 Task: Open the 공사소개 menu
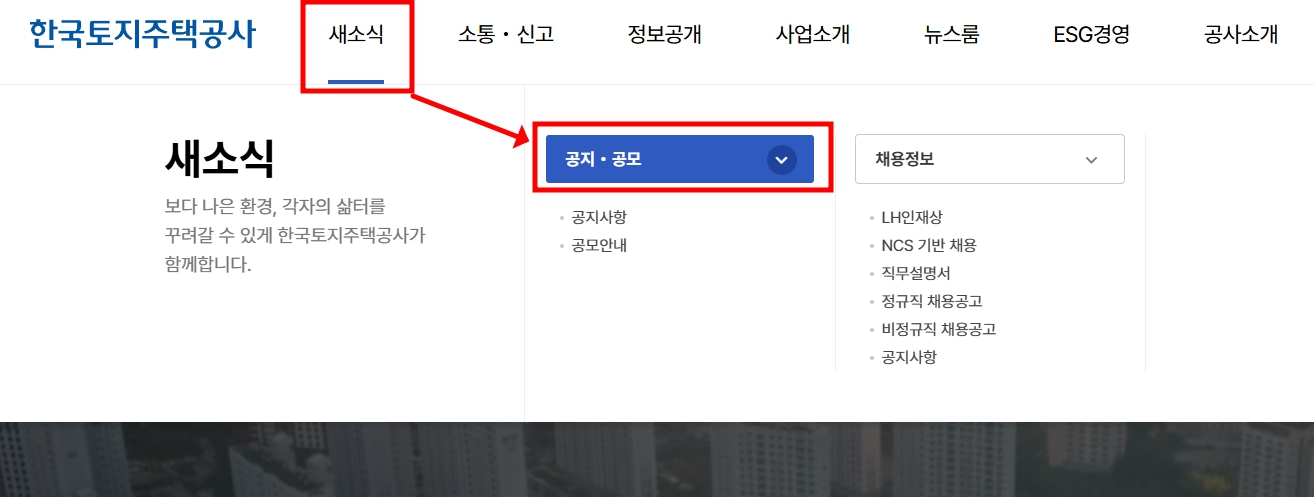click(1241, 35)
